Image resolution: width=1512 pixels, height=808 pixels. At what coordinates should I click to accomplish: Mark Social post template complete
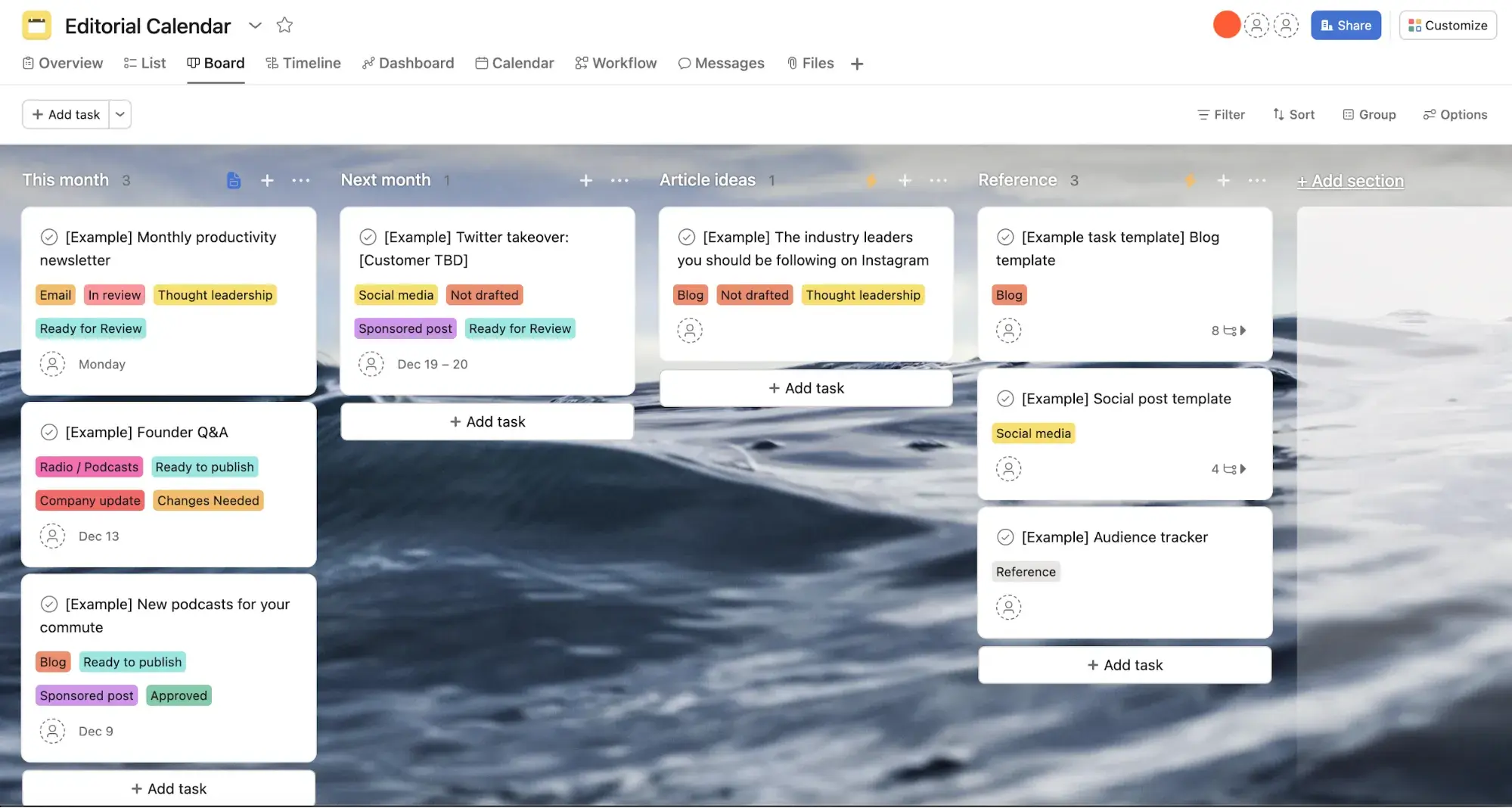[x=1005, y=398]
